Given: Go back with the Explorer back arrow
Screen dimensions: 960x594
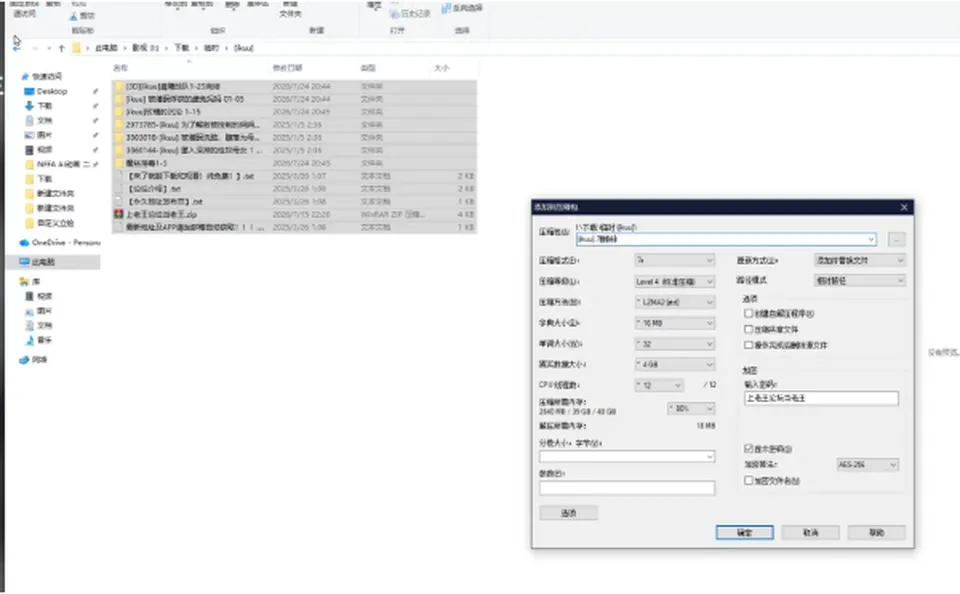Looking at the screenshot, I should [x=17, y=48].
